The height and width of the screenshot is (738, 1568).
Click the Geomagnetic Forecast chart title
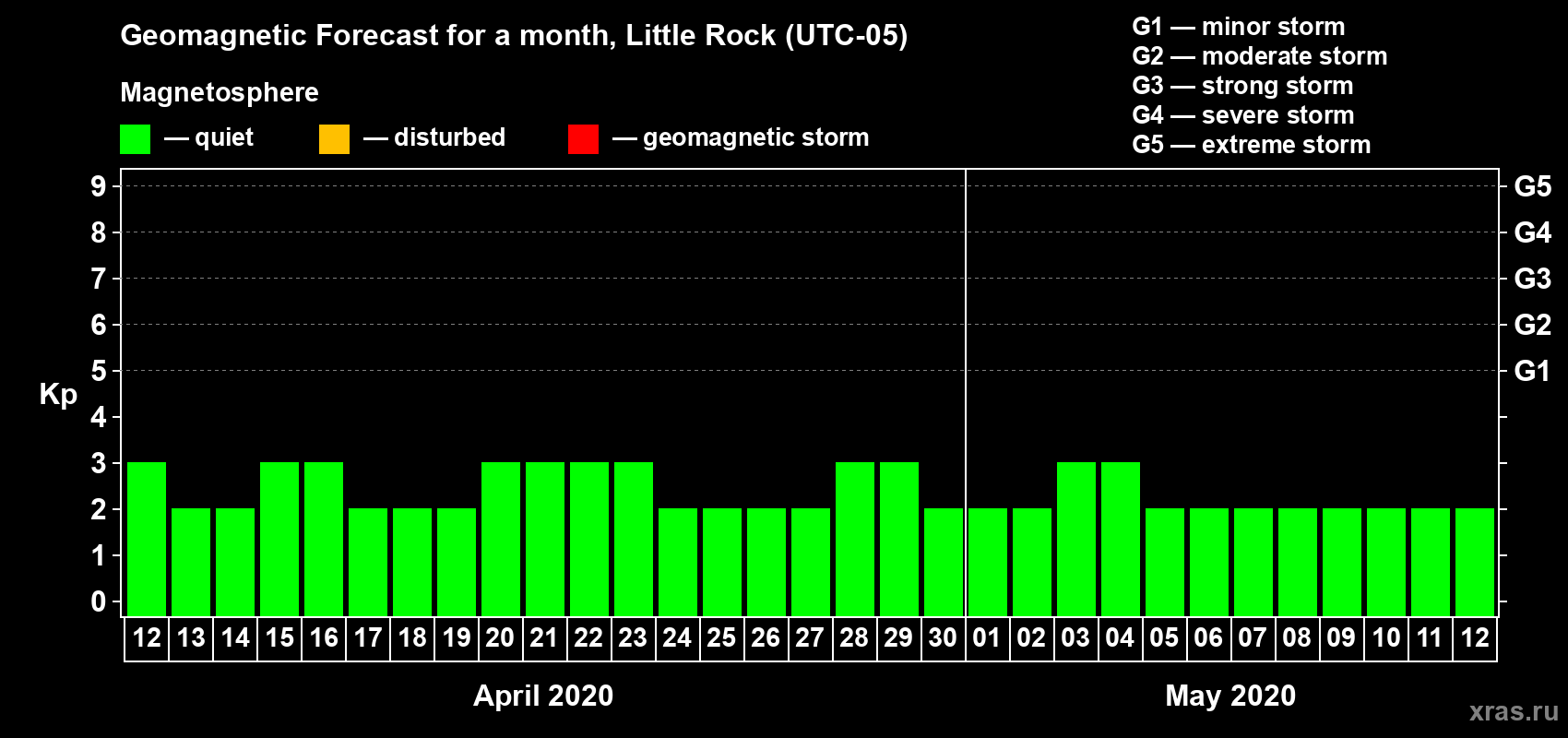(x=514, y=36)
